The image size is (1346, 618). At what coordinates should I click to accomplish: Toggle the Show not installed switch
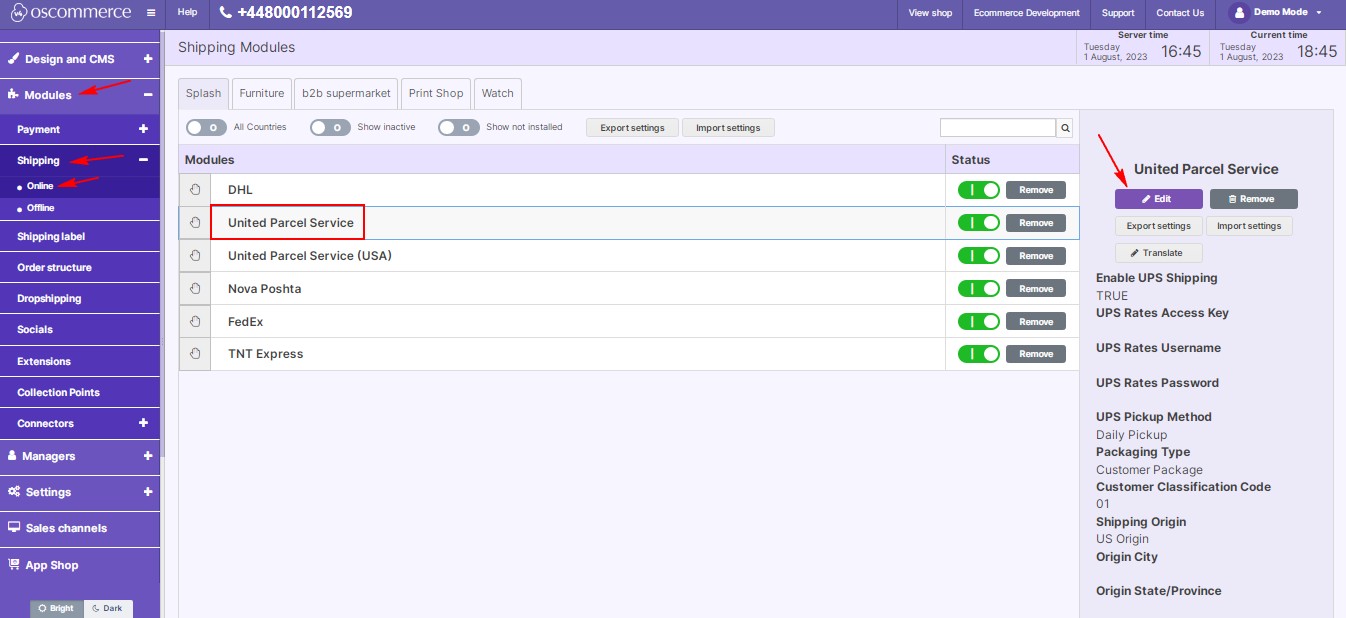[x=459, y=127]
